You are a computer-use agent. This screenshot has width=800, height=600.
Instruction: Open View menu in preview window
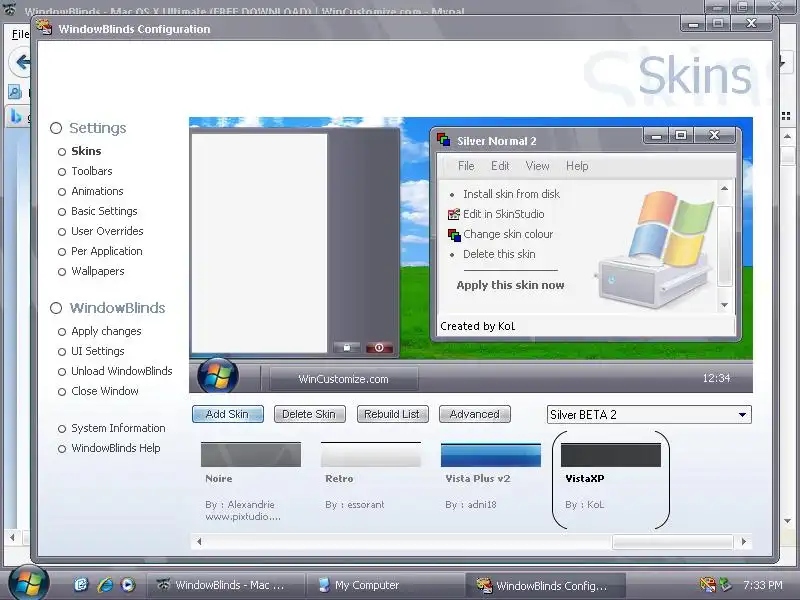pos(537,166)
